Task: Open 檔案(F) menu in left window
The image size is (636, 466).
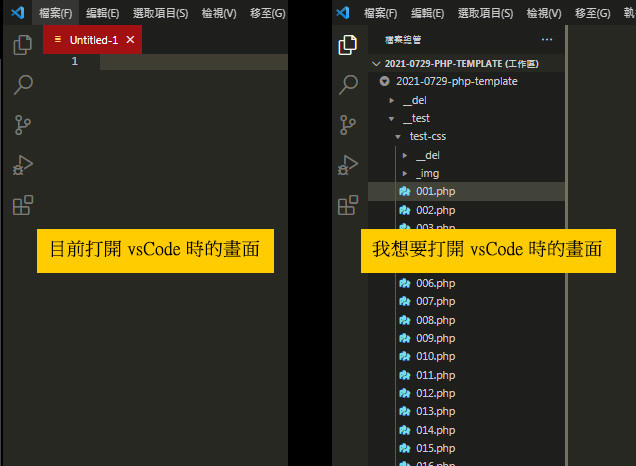Action: [x=56, y=13]
